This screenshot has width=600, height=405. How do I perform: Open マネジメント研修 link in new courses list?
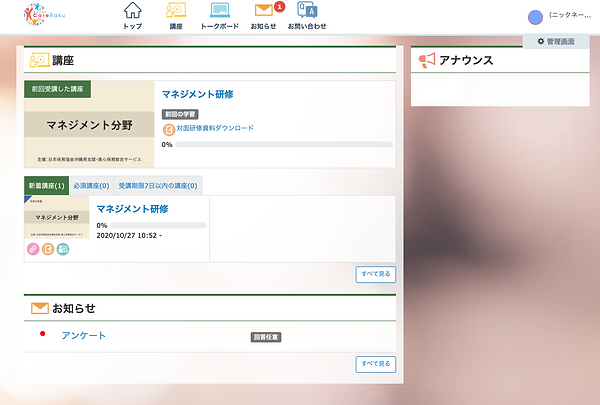[132, 209]
